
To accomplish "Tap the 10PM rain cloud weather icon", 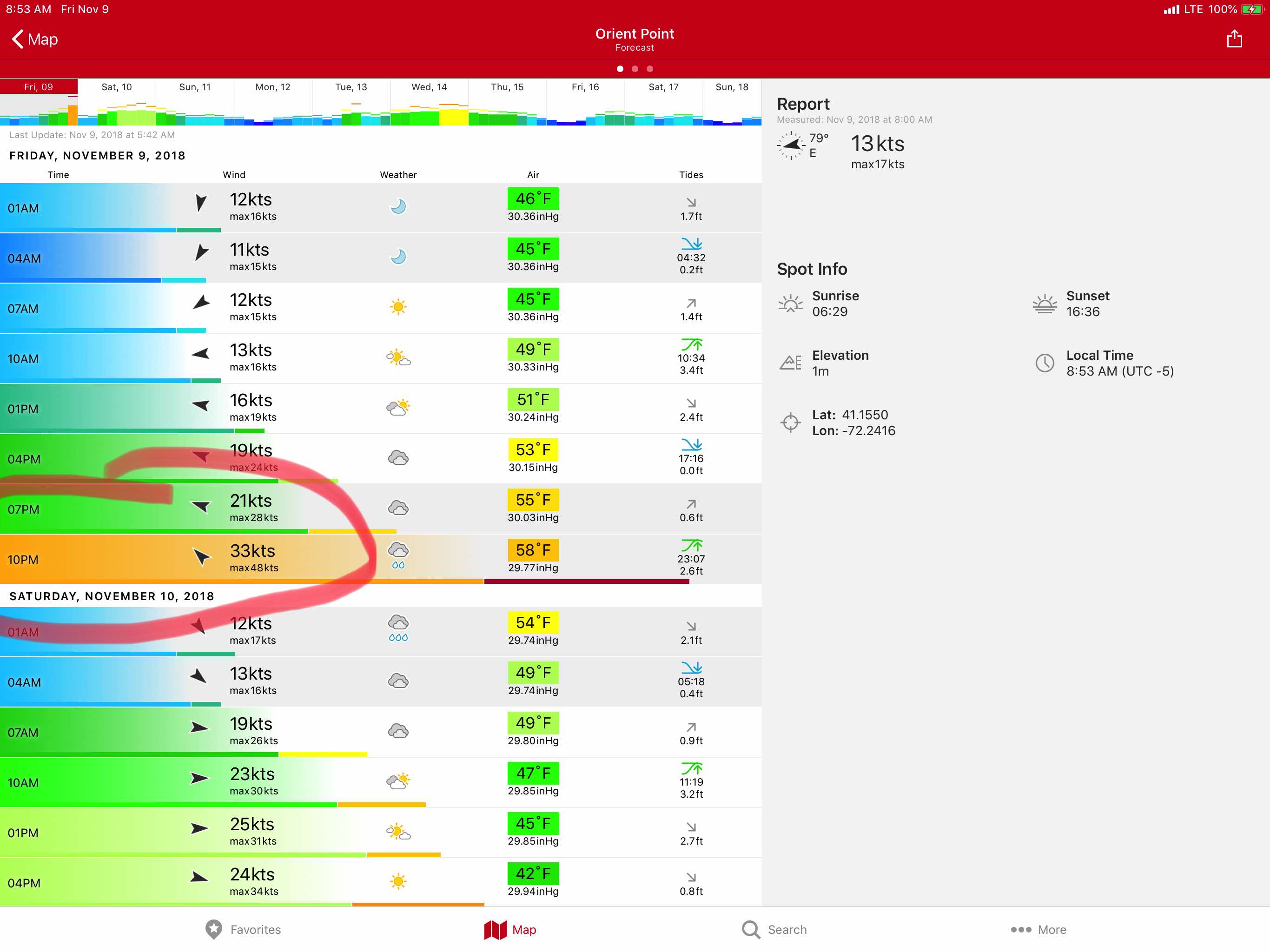I will (398, 555).
